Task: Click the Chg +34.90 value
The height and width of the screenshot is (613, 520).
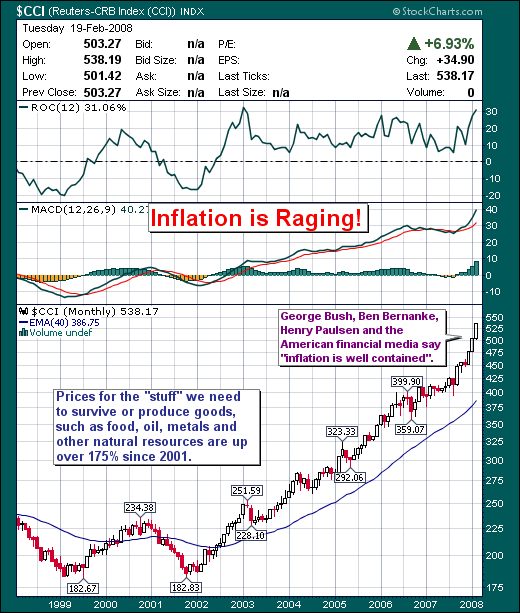Action: tap(455, 60)
